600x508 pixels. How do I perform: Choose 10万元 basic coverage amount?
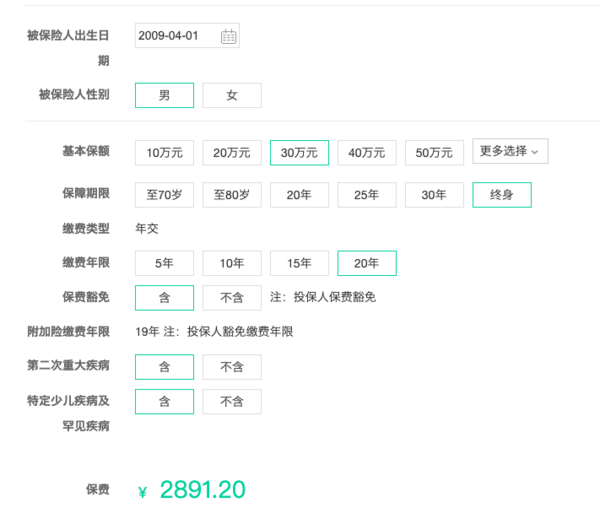click(165, 153)
